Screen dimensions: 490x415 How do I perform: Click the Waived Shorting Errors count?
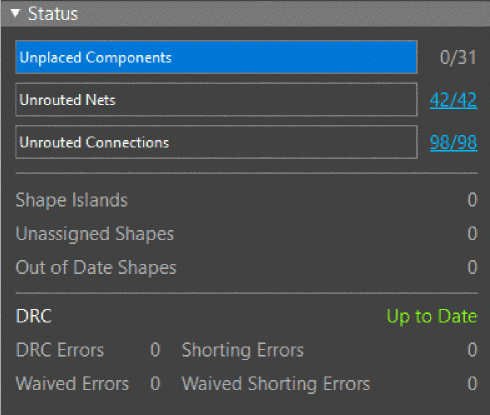pyautogui.click(x=472, y=383)
